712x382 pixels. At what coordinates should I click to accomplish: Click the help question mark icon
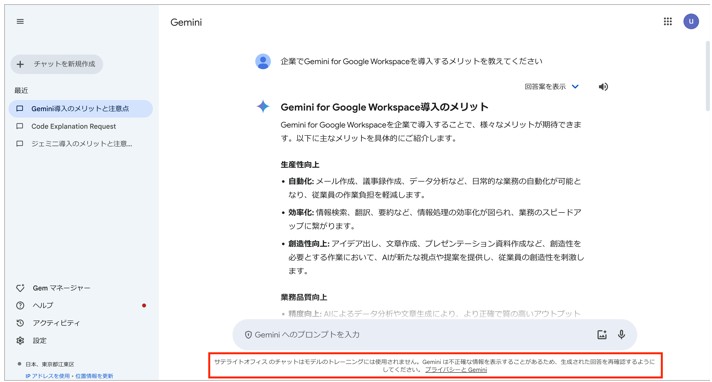point(20,305)
